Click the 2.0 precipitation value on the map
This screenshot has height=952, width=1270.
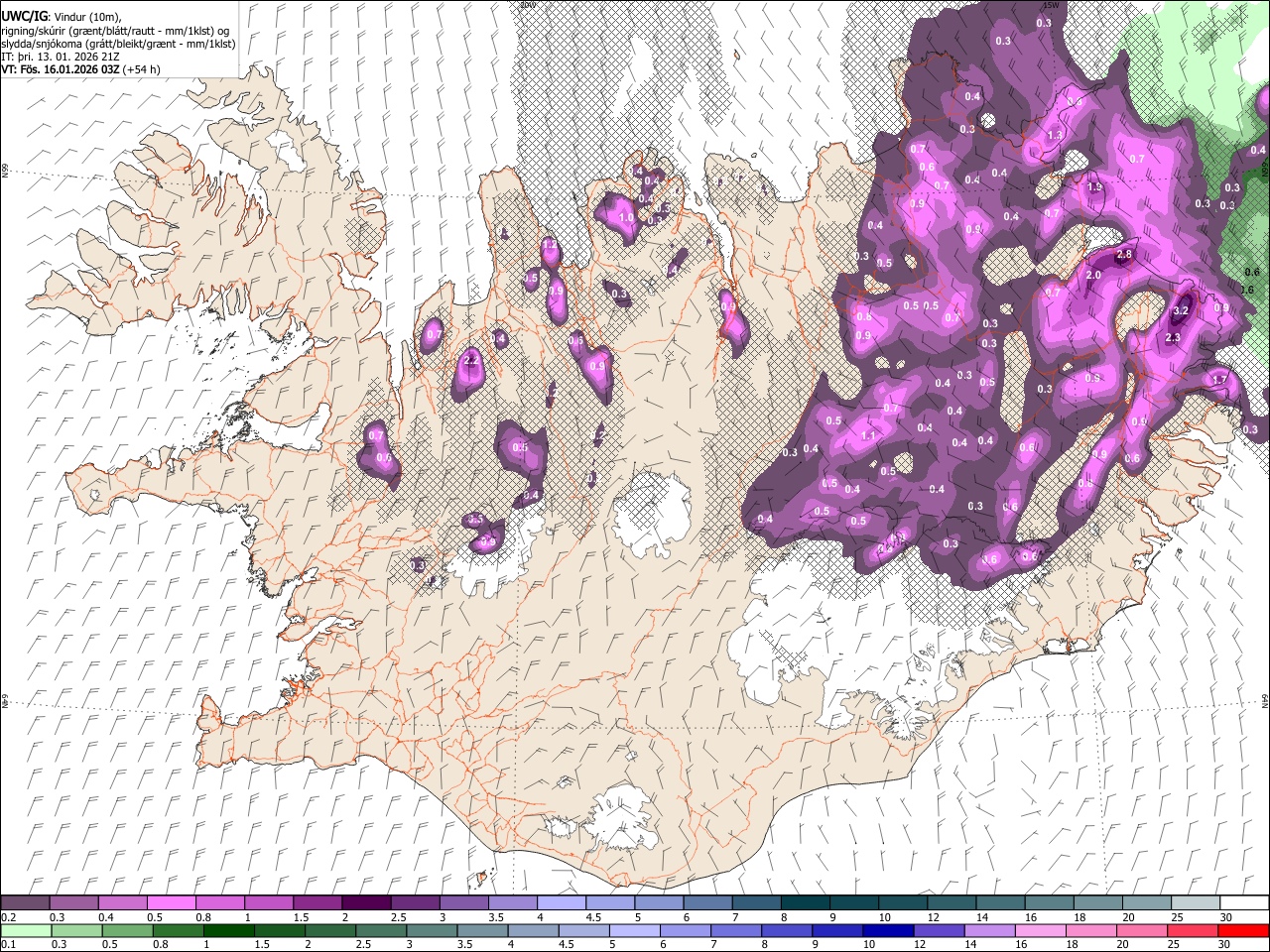[x=1093, y=275]
